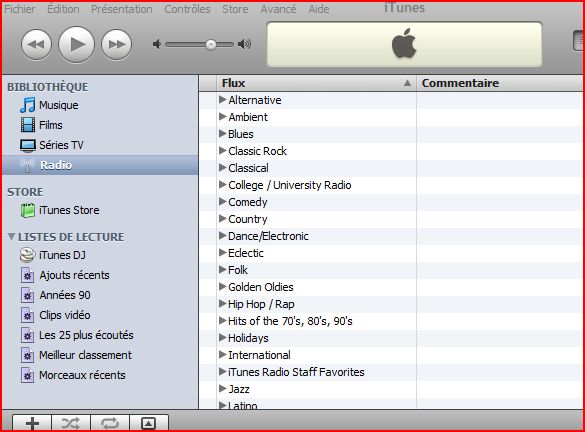The image size is (585, 432).
Task: Click the loud volume speaker icon
Action: click(x=245, y=44)
